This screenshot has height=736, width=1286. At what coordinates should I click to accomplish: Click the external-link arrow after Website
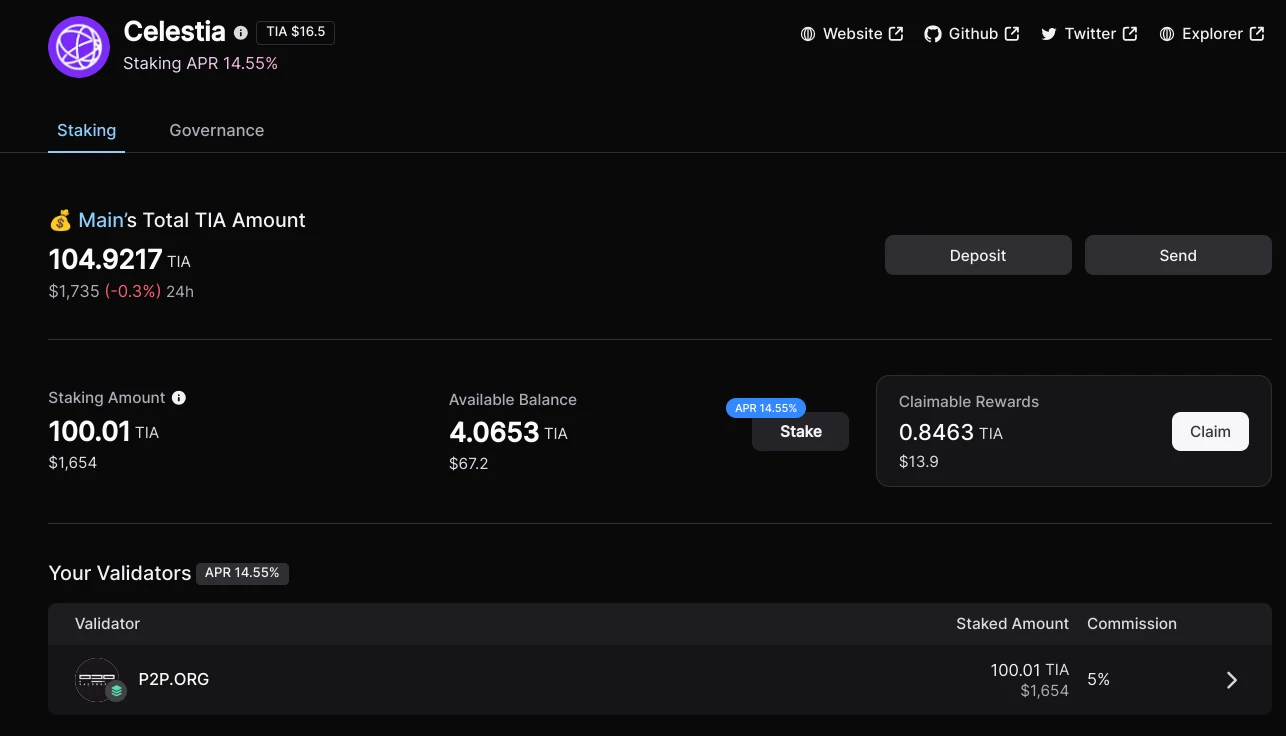tap(896, 34)
